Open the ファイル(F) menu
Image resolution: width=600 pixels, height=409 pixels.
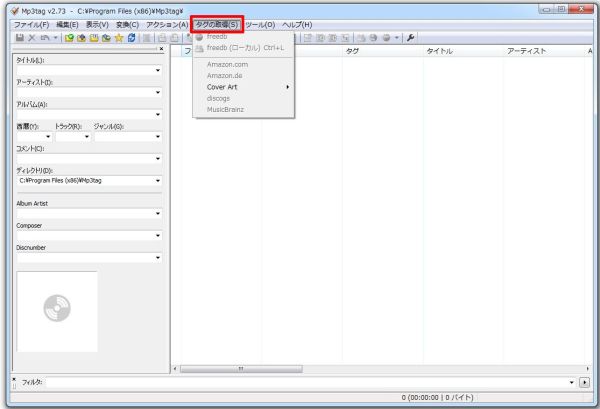click(x=31, y=25)
